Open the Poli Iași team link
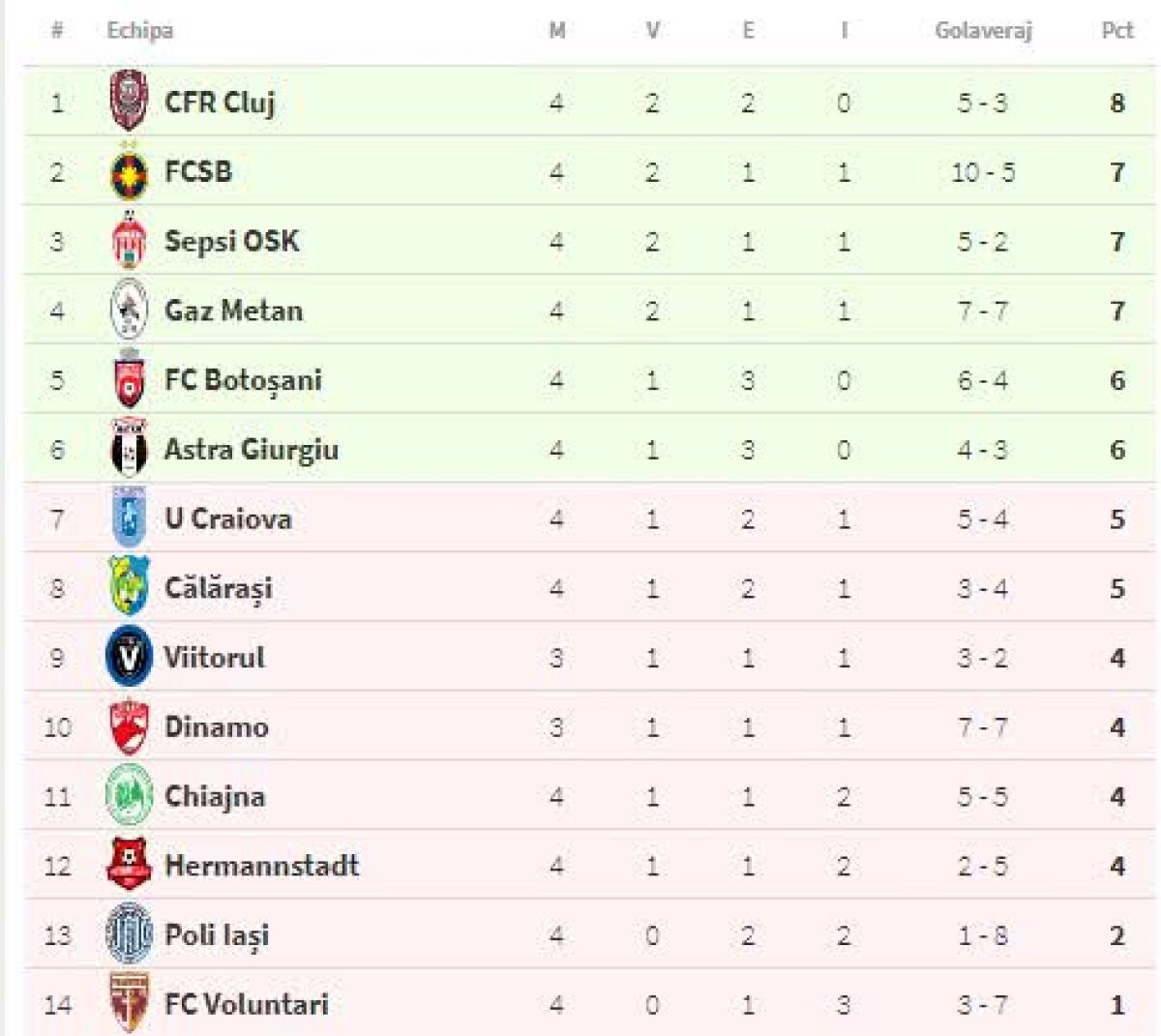 click(217, 935)
